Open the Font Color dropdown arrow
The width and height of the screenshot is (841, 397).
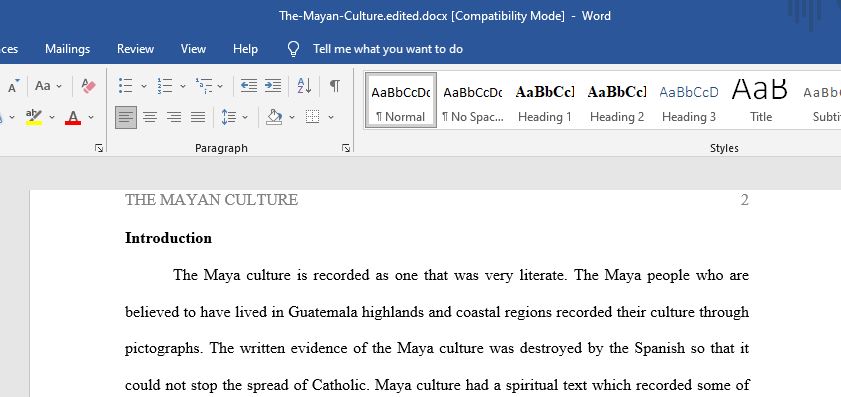tap(91, 117)
